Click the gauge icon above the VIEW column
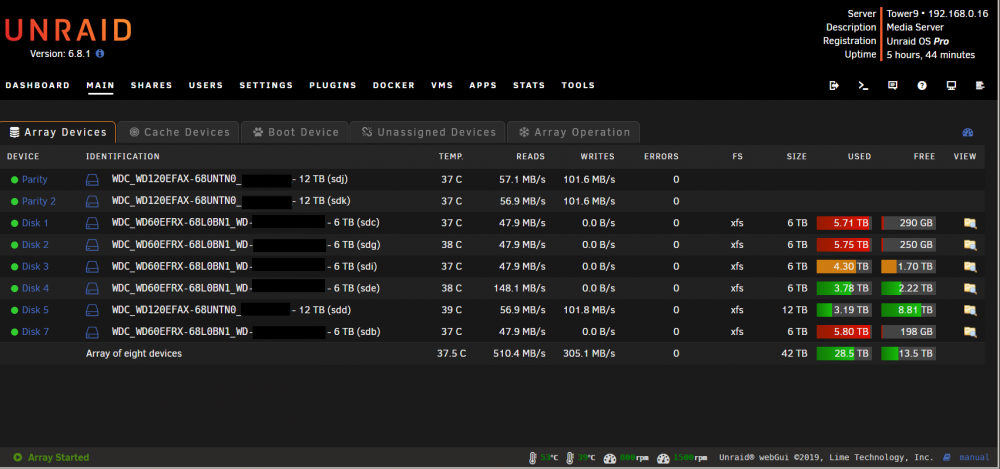 click(x=967, y=133)
